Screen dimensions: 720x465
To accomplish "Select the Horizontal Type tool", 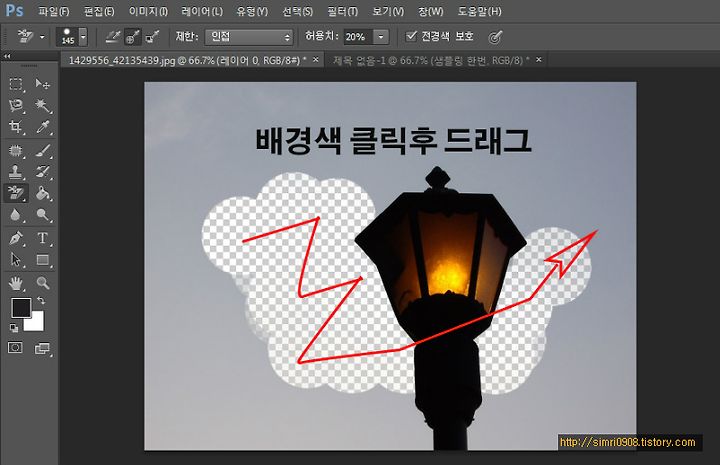I will coord(43,238).
